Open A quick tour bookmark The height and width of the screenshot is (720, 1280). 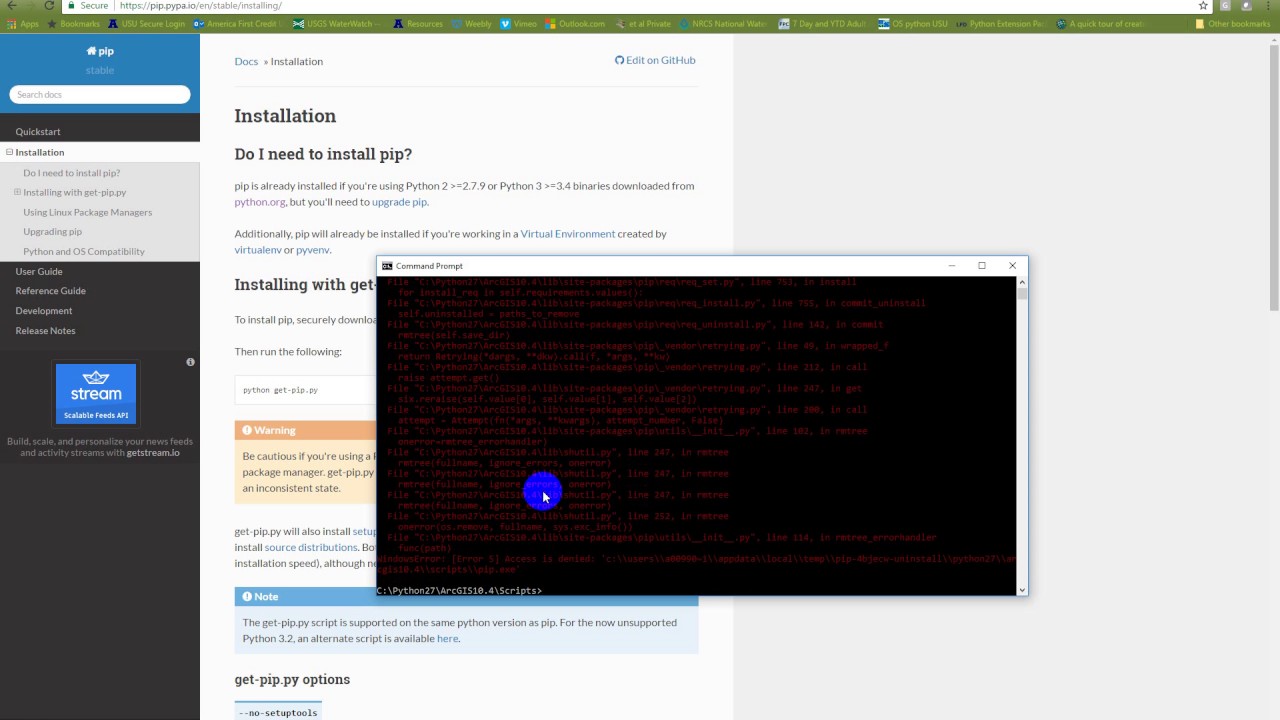[x=1100, y=24]
